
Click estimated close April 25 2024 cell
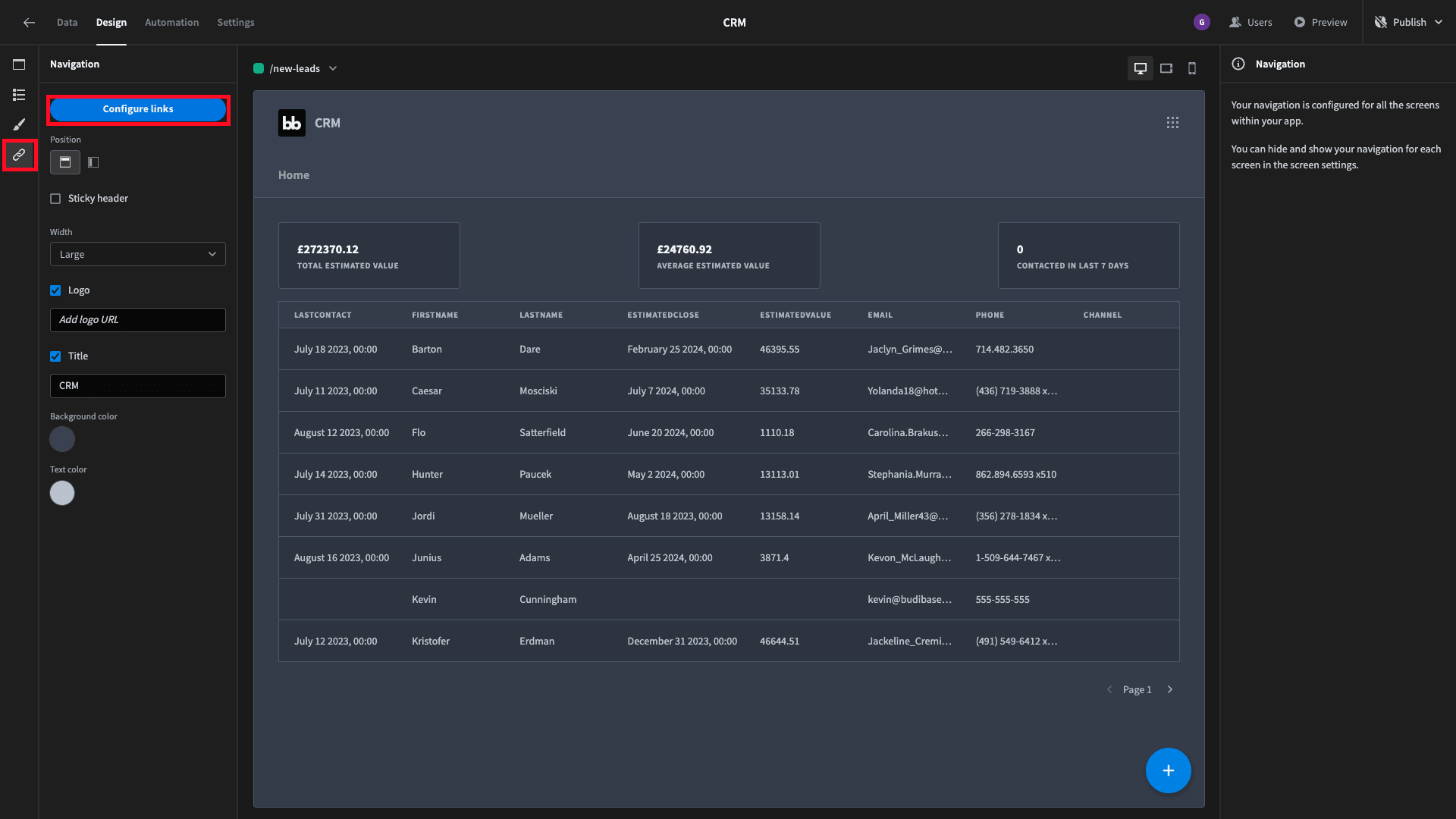coord(670,558)
